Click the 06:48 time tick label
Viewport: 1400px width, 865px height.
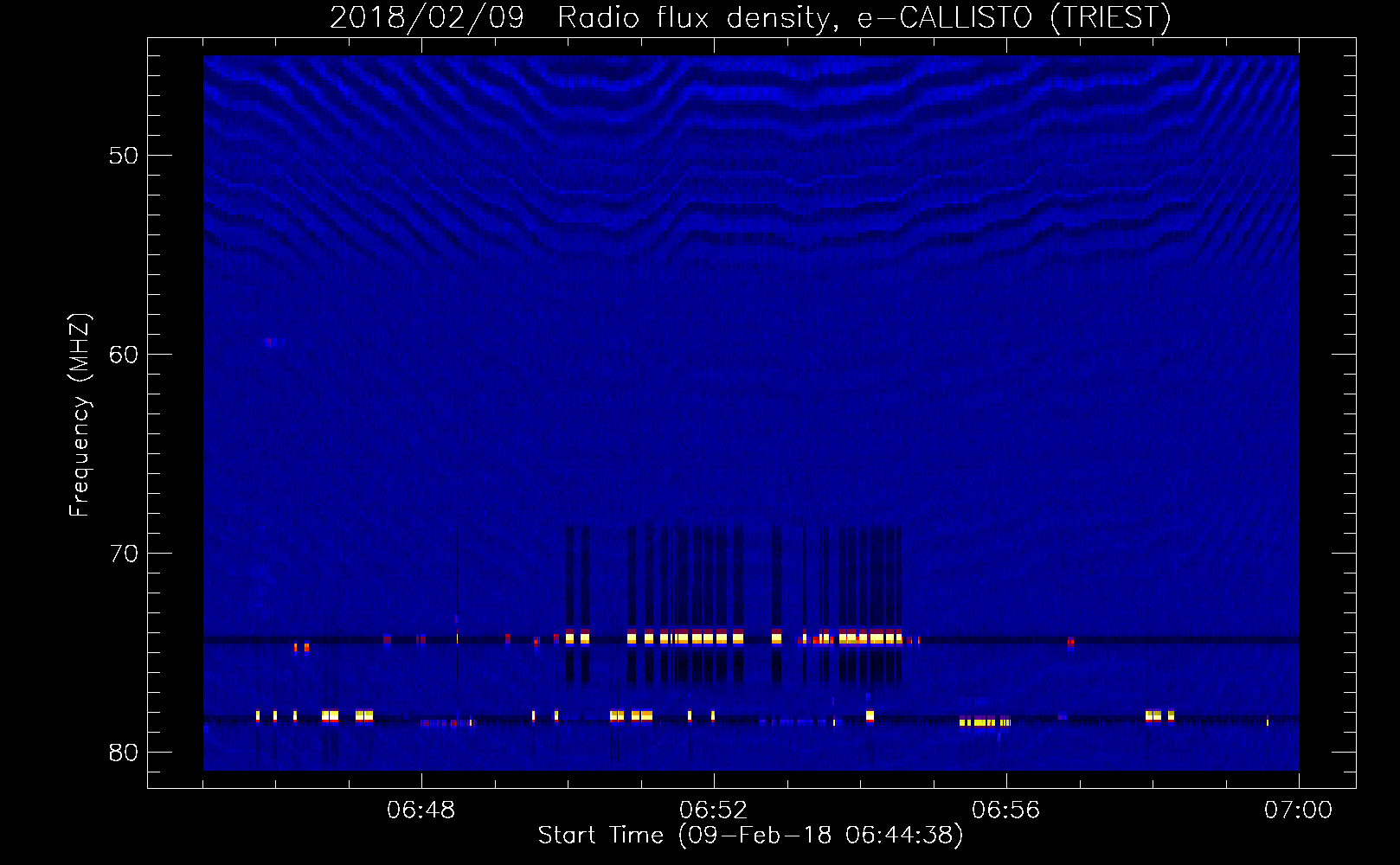421,811
